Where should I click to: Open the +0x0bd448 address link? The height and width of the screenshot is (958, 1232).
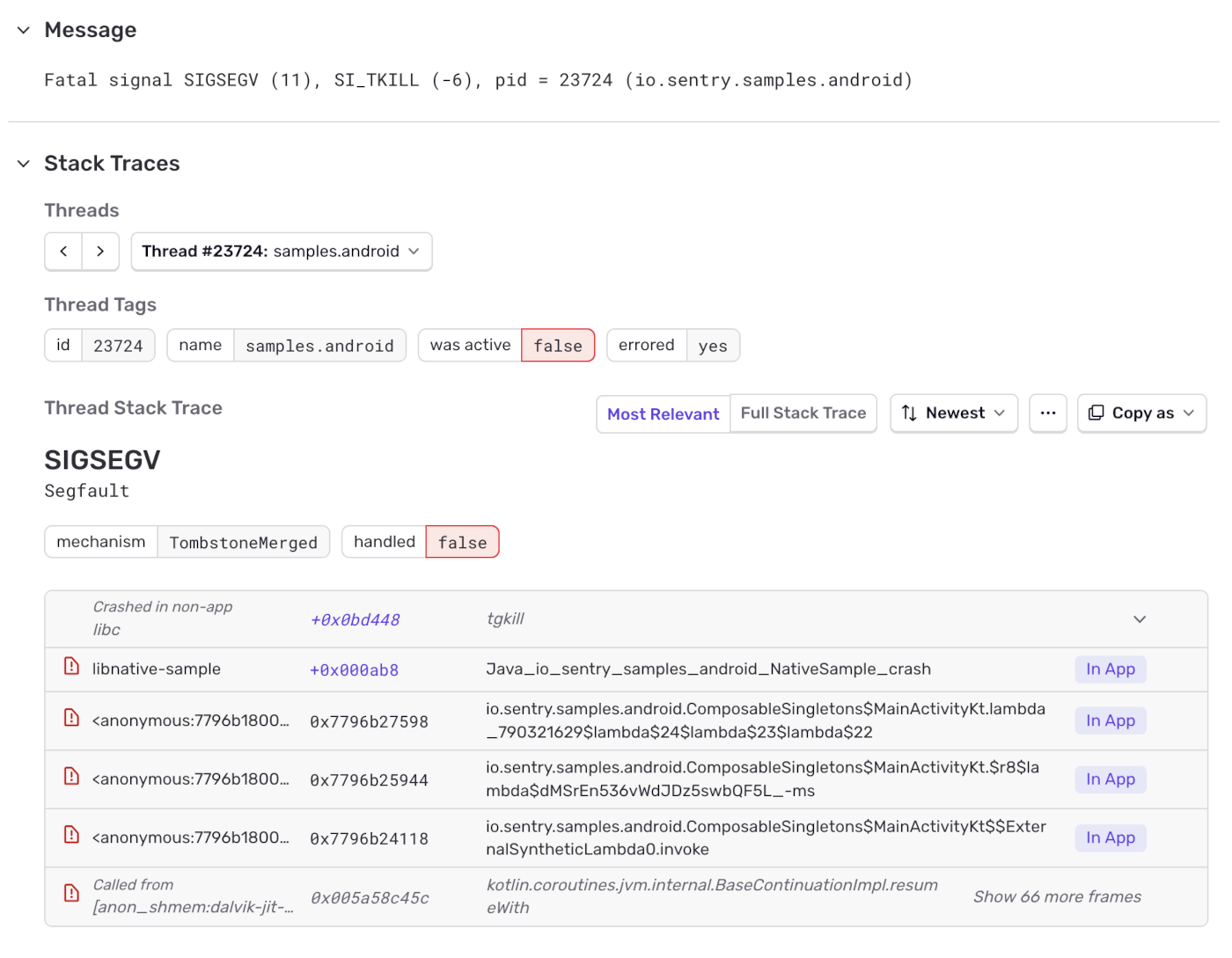(x=354, y=618)
